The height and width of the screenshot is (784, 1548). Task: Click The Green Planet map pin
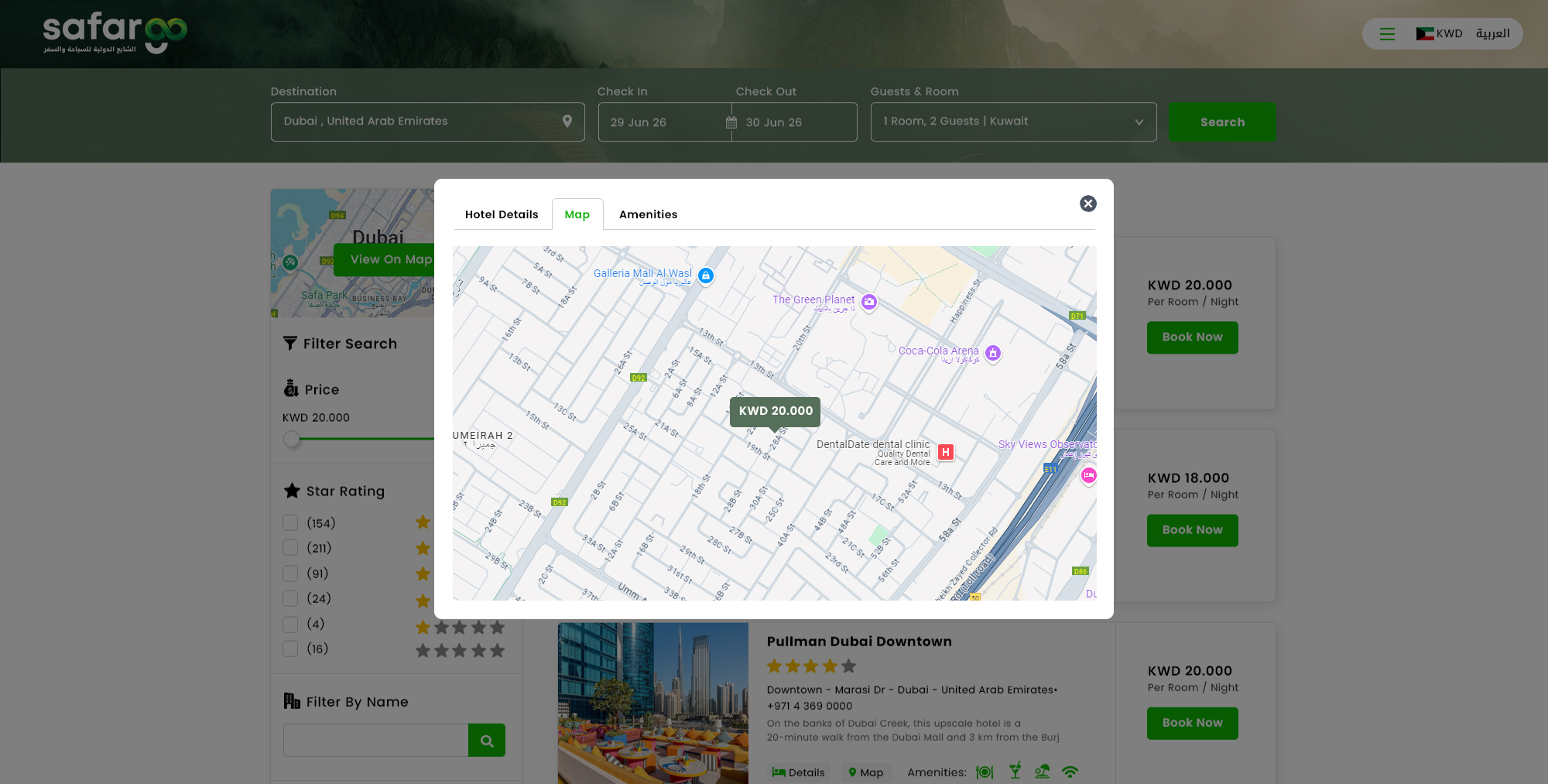coord(869,302)
